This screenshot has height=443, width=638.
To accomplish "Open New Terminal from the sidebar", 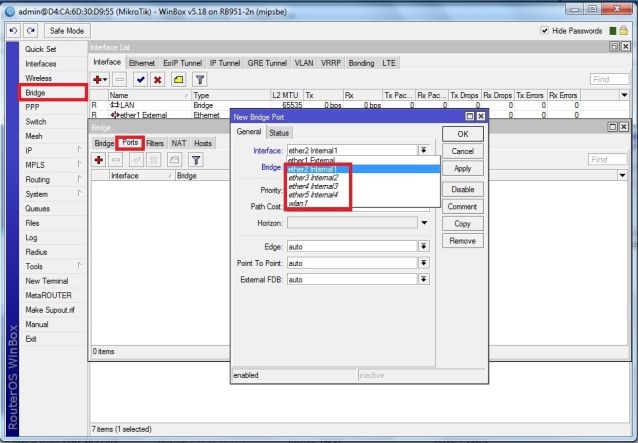I will coord(52,281).
